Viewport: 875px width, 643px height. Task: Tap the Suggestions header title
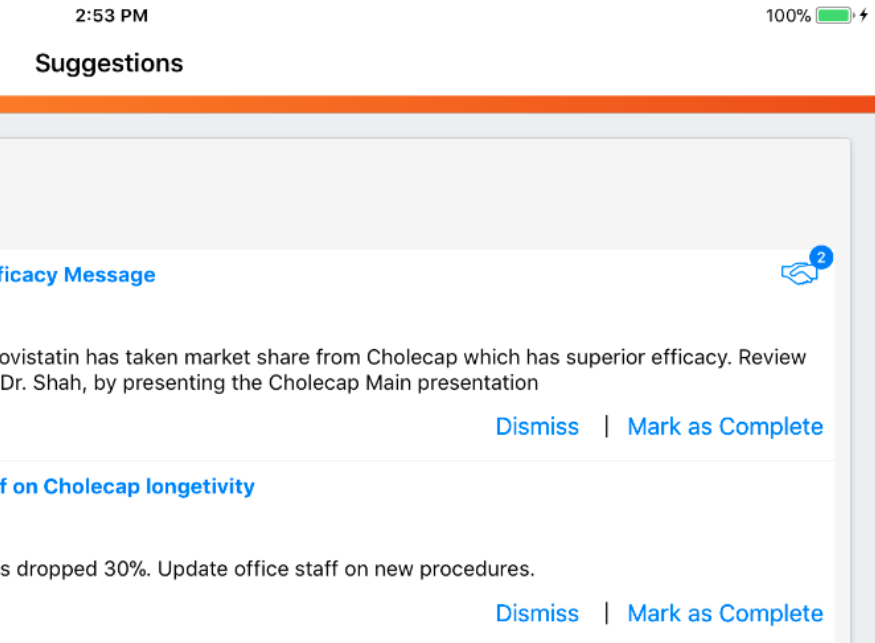click(109, 63)
